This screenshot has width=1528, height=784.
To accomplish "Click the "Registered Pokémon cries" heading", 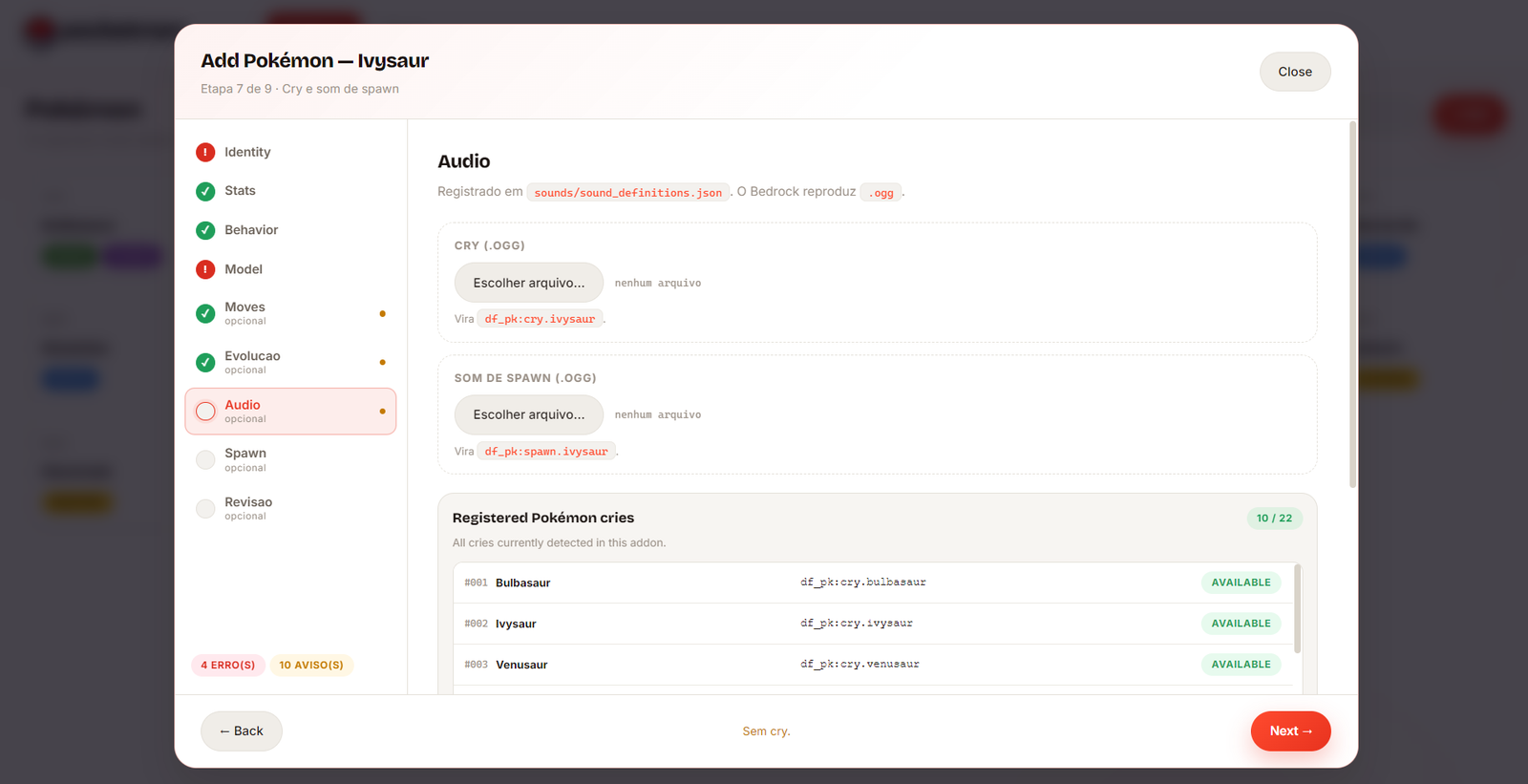I will (x=543, y=518).
